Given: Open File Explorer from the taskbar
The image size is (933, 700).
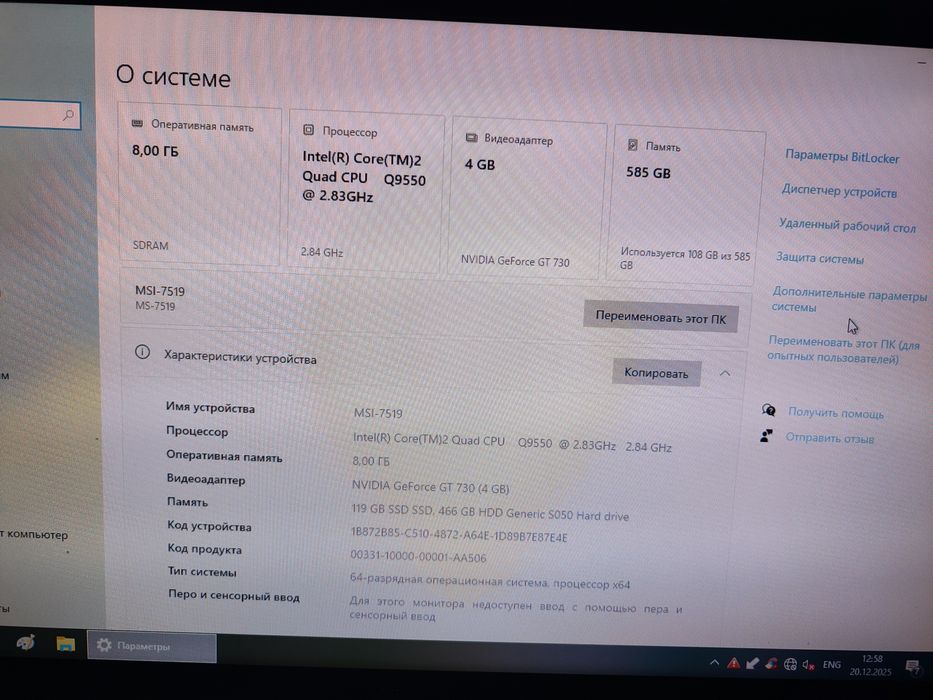Looking at the screenshot, I should [65, 643].
